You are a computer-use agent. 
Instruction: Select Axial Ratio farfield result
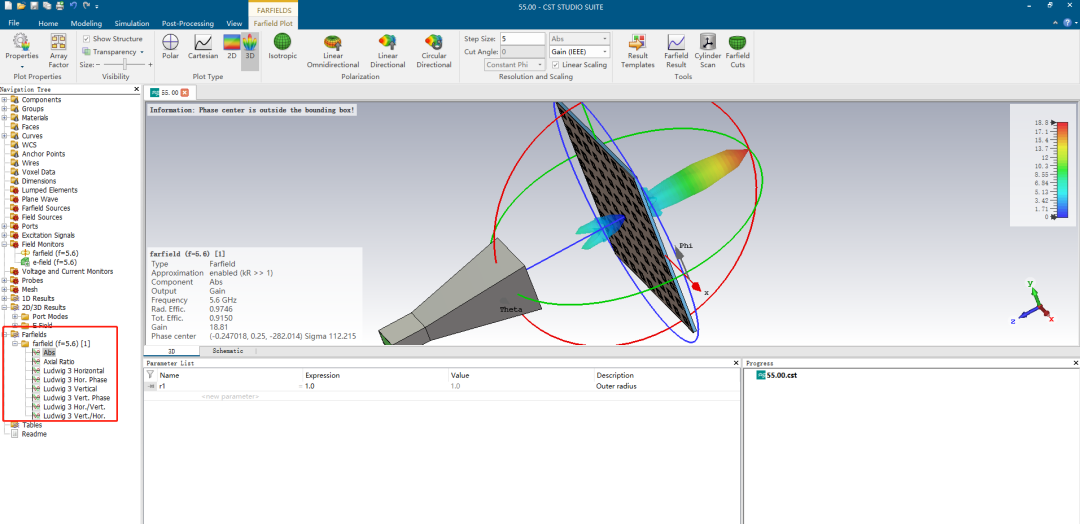59,361
